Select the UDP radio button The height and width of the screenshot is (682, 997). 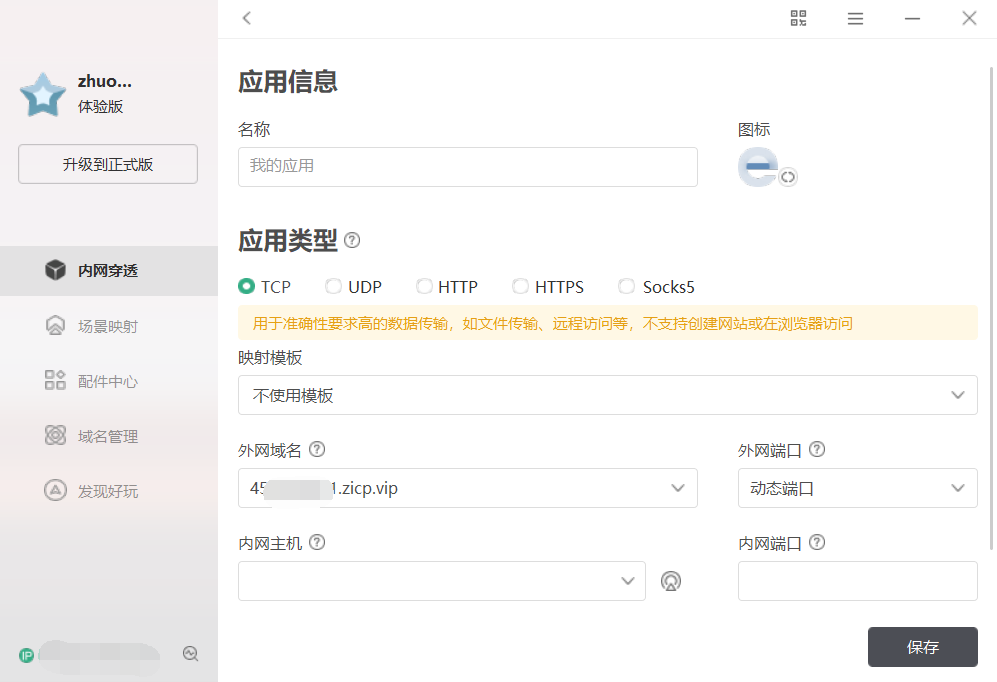pos(333,287)
